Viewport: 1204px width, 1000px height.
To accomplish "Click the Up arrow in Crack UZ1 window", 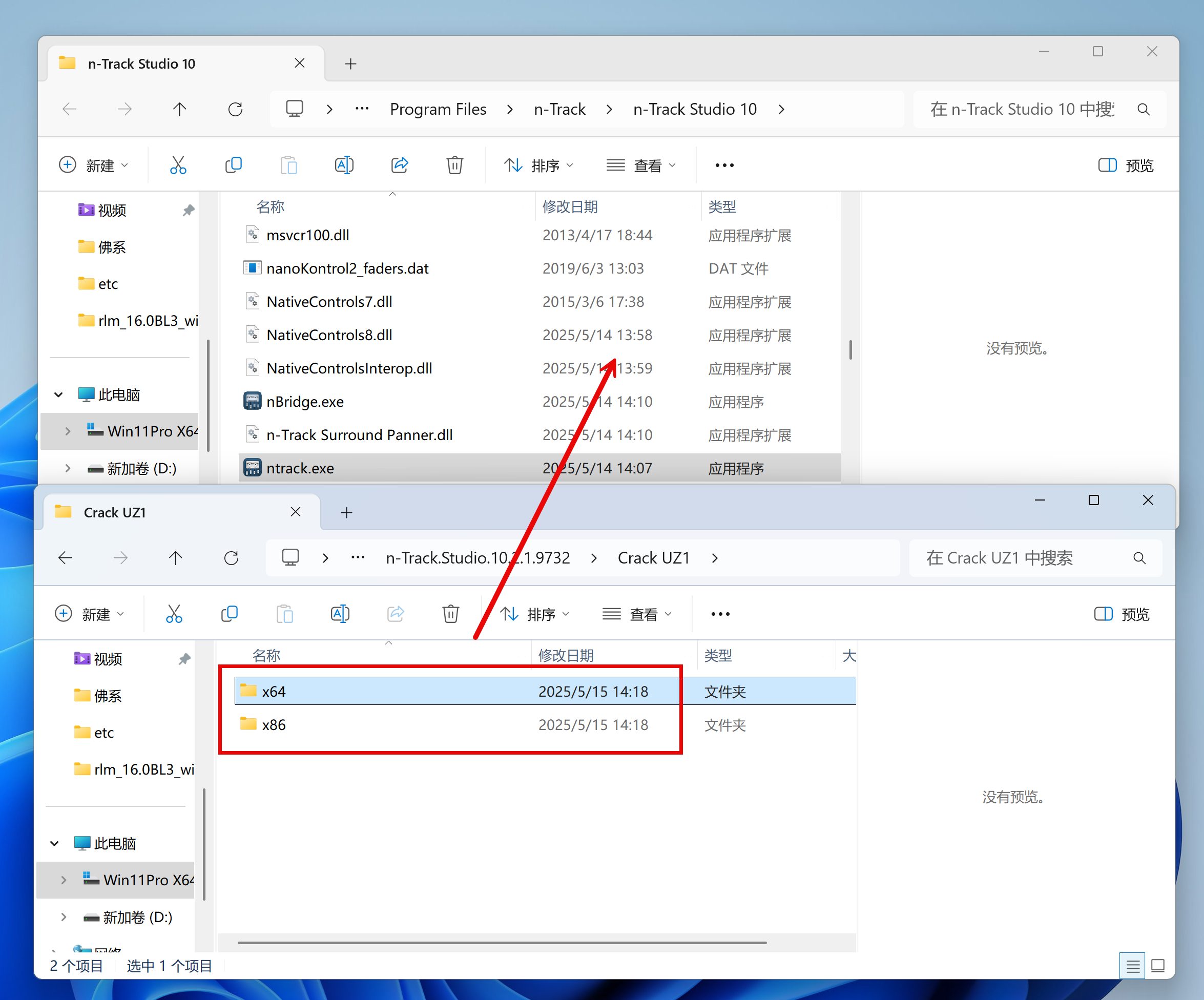I will pyautogui.click(x=175, y=558).
